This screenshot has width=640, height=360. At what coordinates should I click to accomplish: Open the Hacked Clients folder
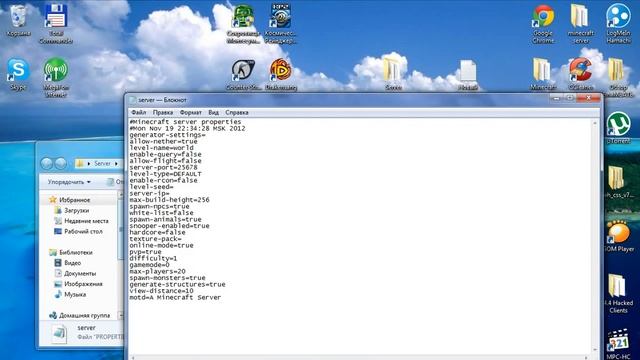click(618, 293)
